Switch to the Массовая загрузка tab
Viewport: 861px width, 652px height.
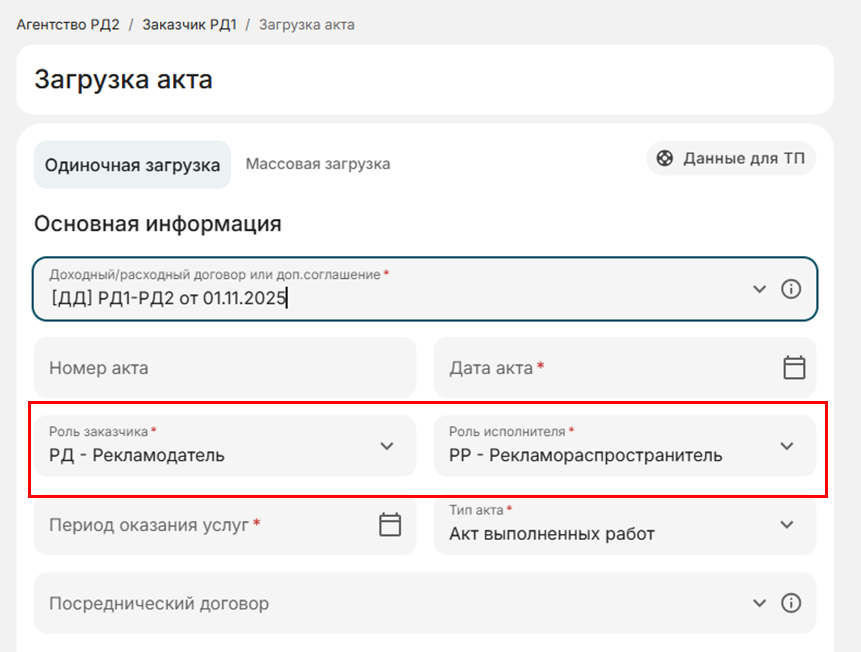click(x=318, y=164)
